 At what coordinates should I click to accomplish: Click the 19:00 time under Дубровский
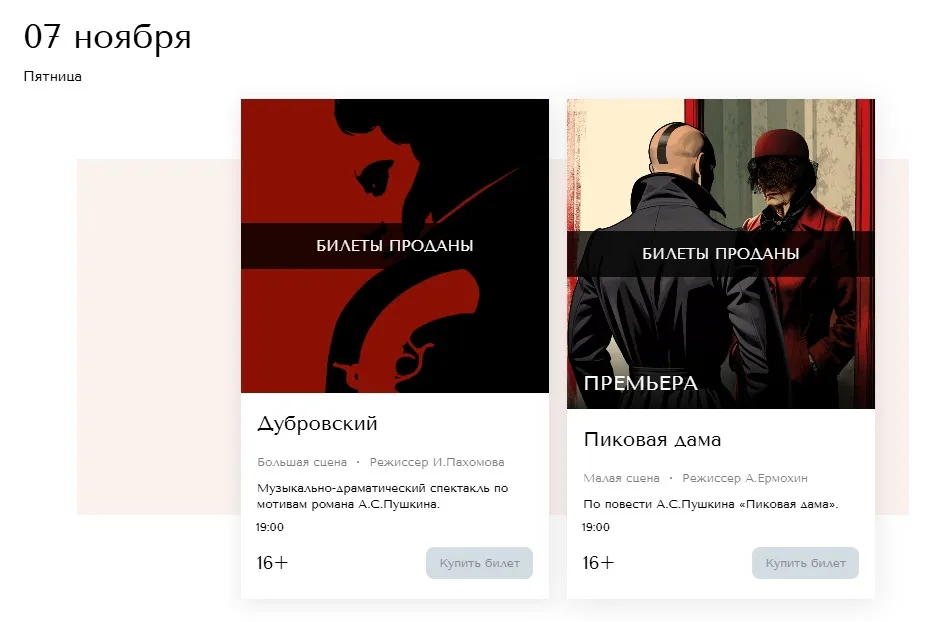pyautogui.click(x=270, y=527)
